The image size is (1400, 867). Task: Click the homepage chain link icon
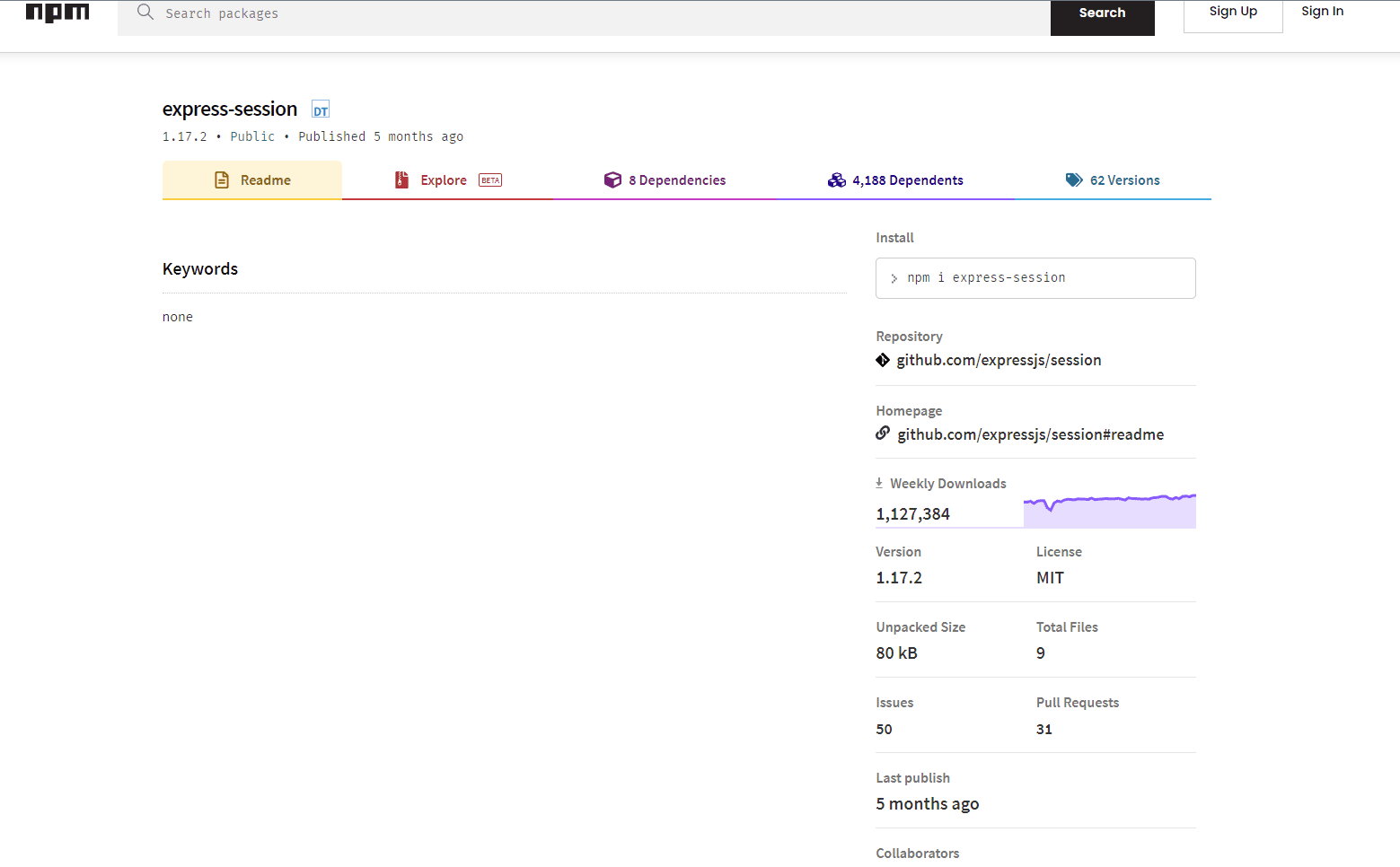(883, 433)
